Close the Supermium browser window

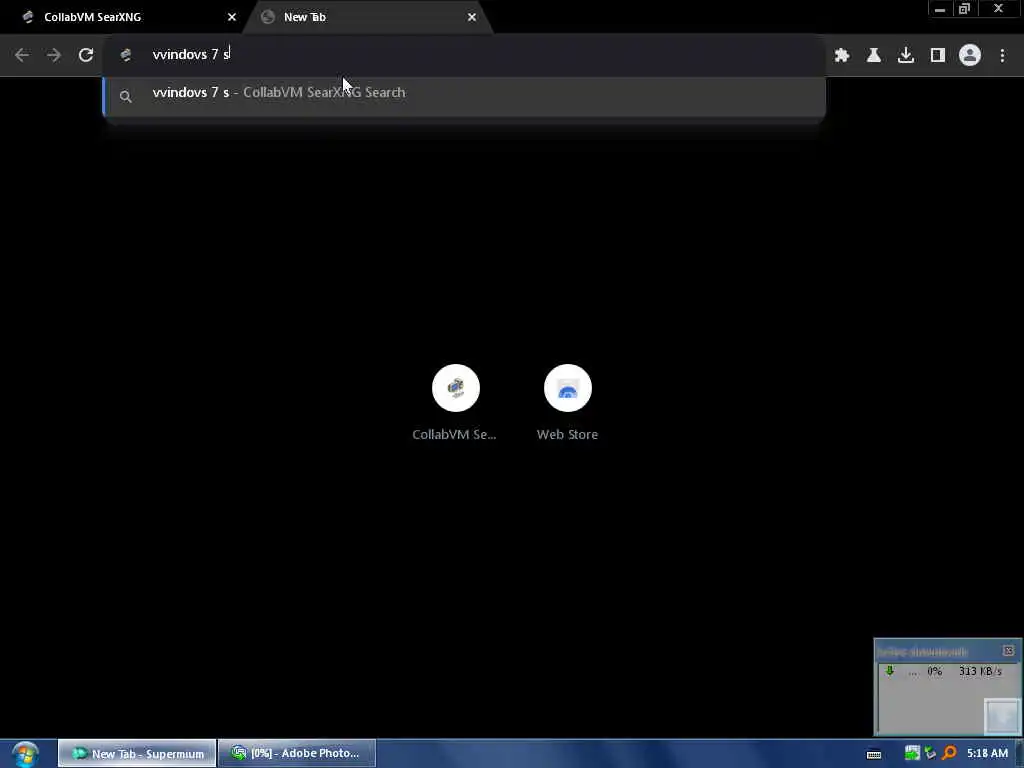click(998, 9)
